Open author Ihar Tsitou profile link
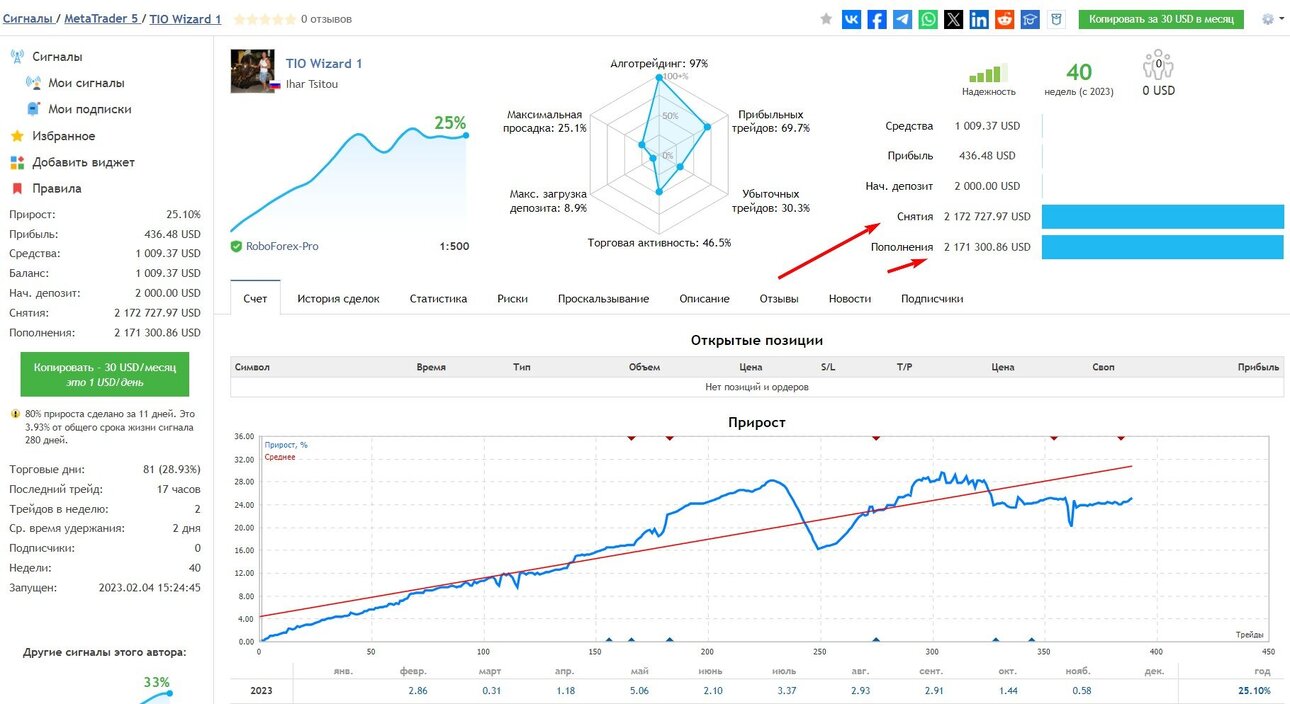 [x=312, y=84]
